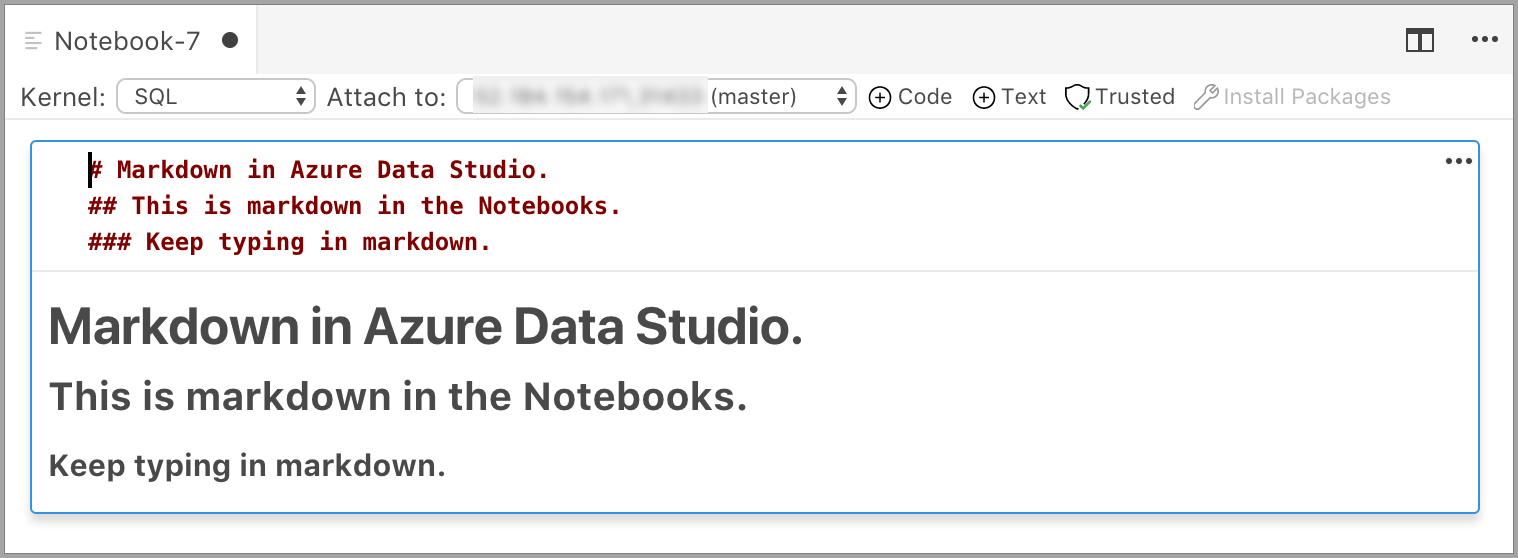Image resolution: width=1518 pixels, height=558 pixels.
Task: Click the rendered 'This is markdown in the Notebooks.' heading
Action: pyautogui.click(x=398, y=397)
